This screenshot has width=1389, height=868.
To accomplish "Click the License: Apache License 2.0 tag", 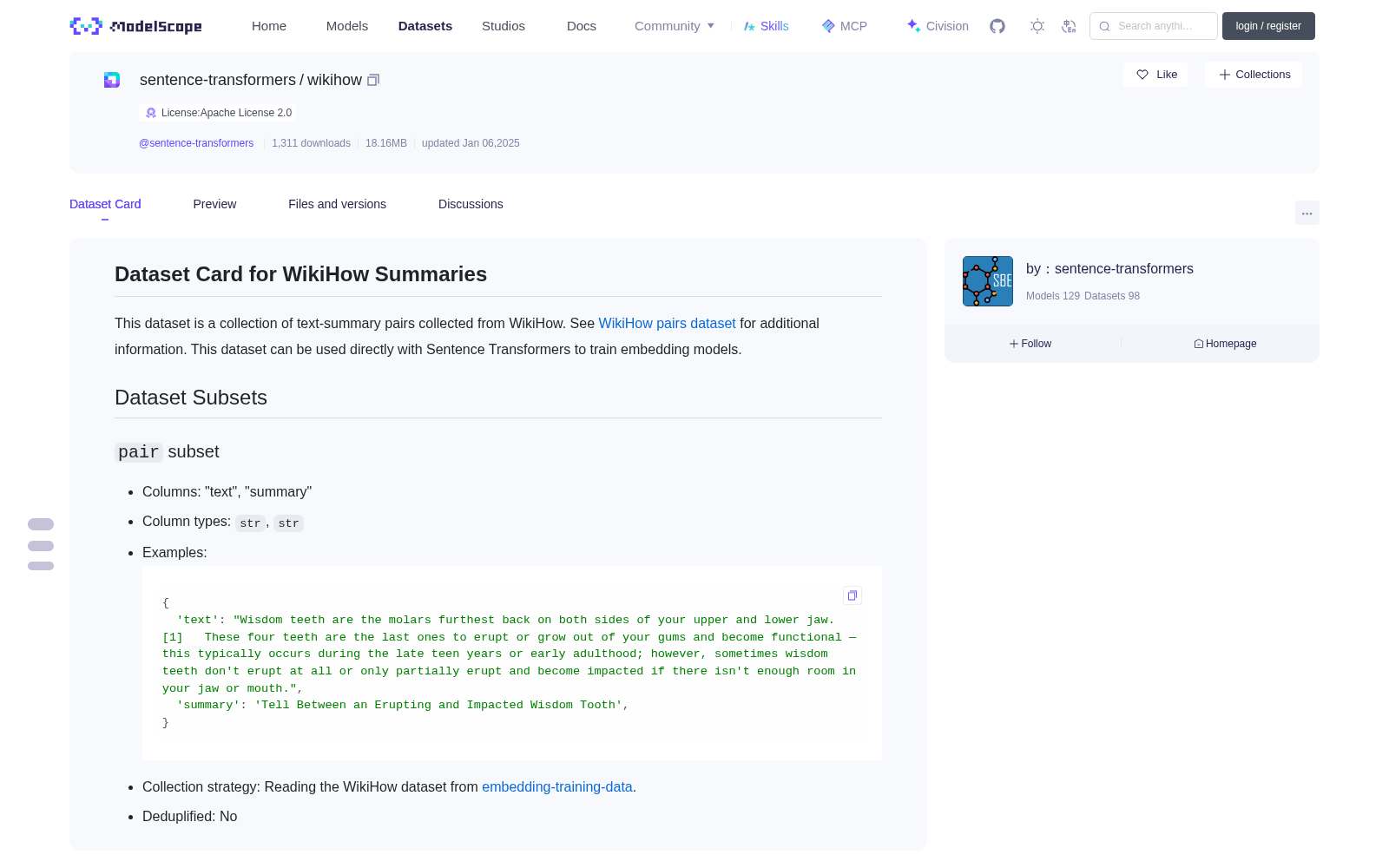I will [218, 113].
